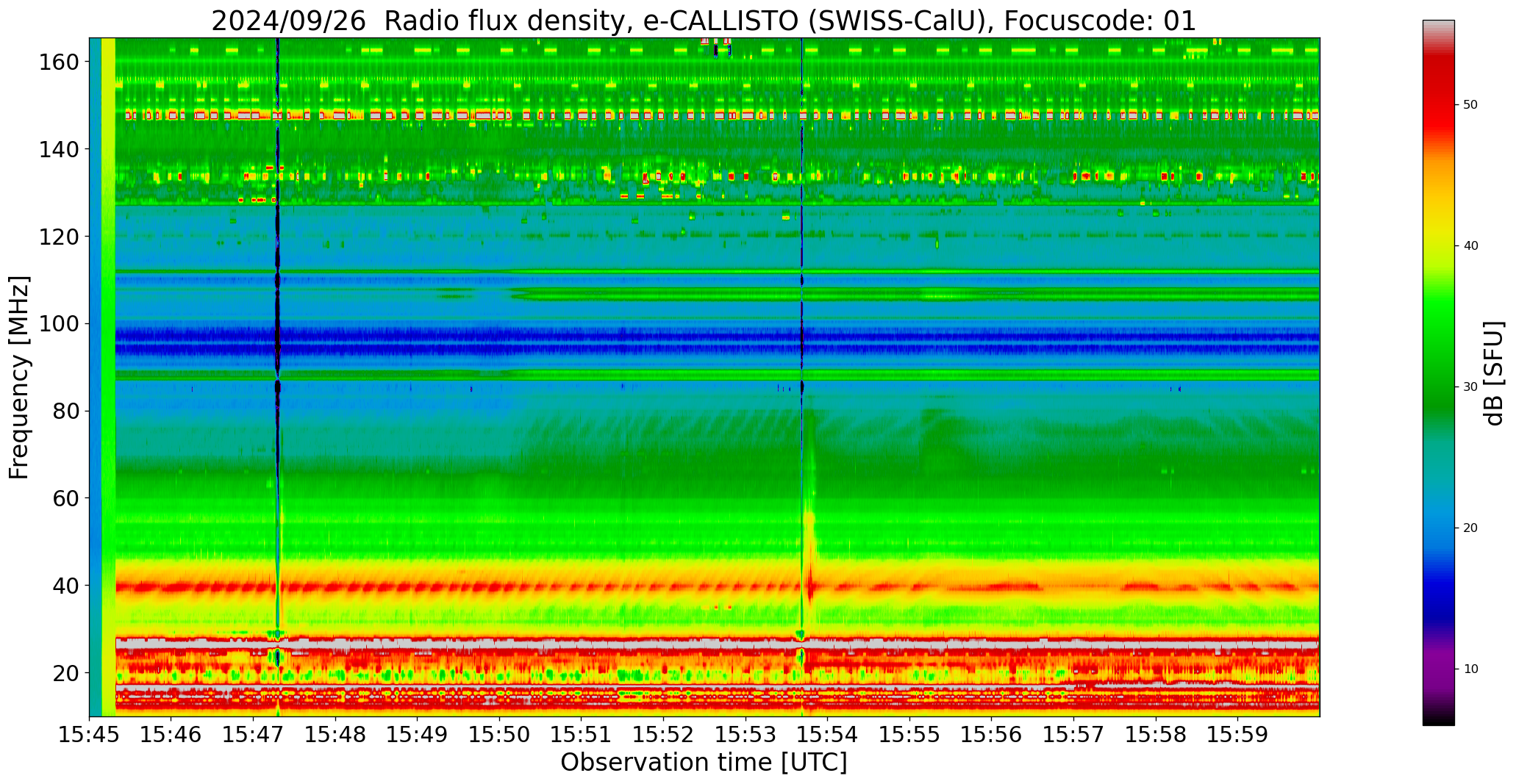Viewport: 1516px width, 784px height.
Task: Click the 15:45 time tick label
Action: (90, 734)
